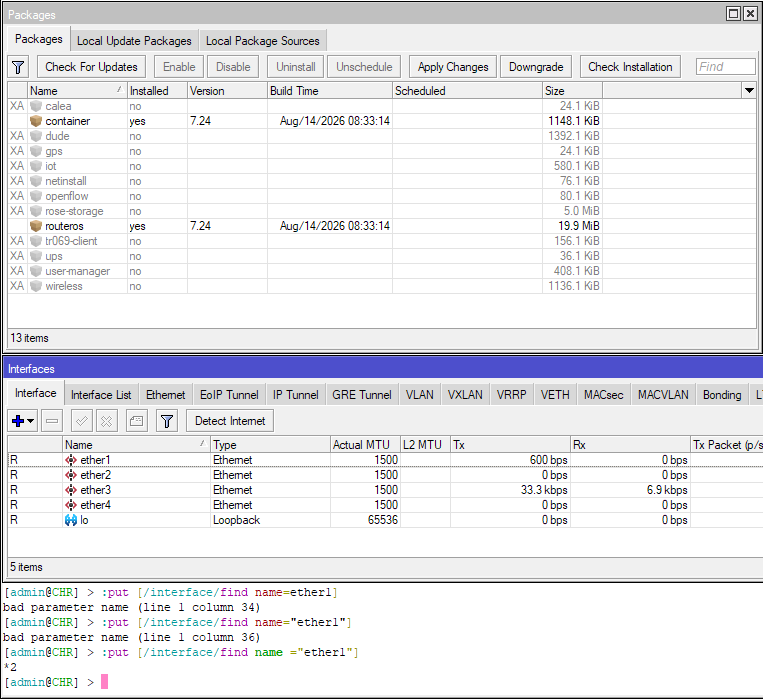Click the netinstall package icon
The width and height of the screenshot is (763, 699).
coord(36,181)
